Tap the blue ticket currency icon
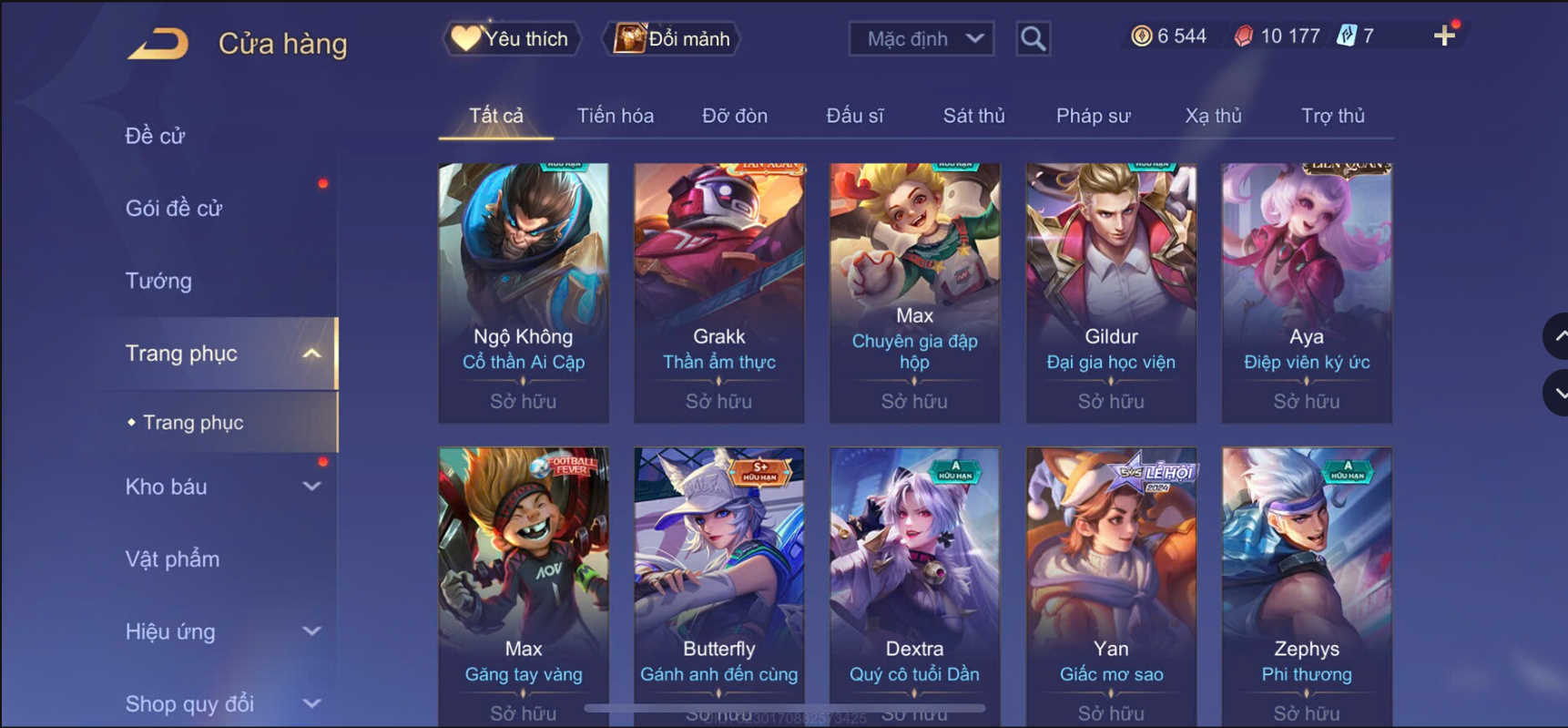The image size is (1568, 728). pos(1347,36)
